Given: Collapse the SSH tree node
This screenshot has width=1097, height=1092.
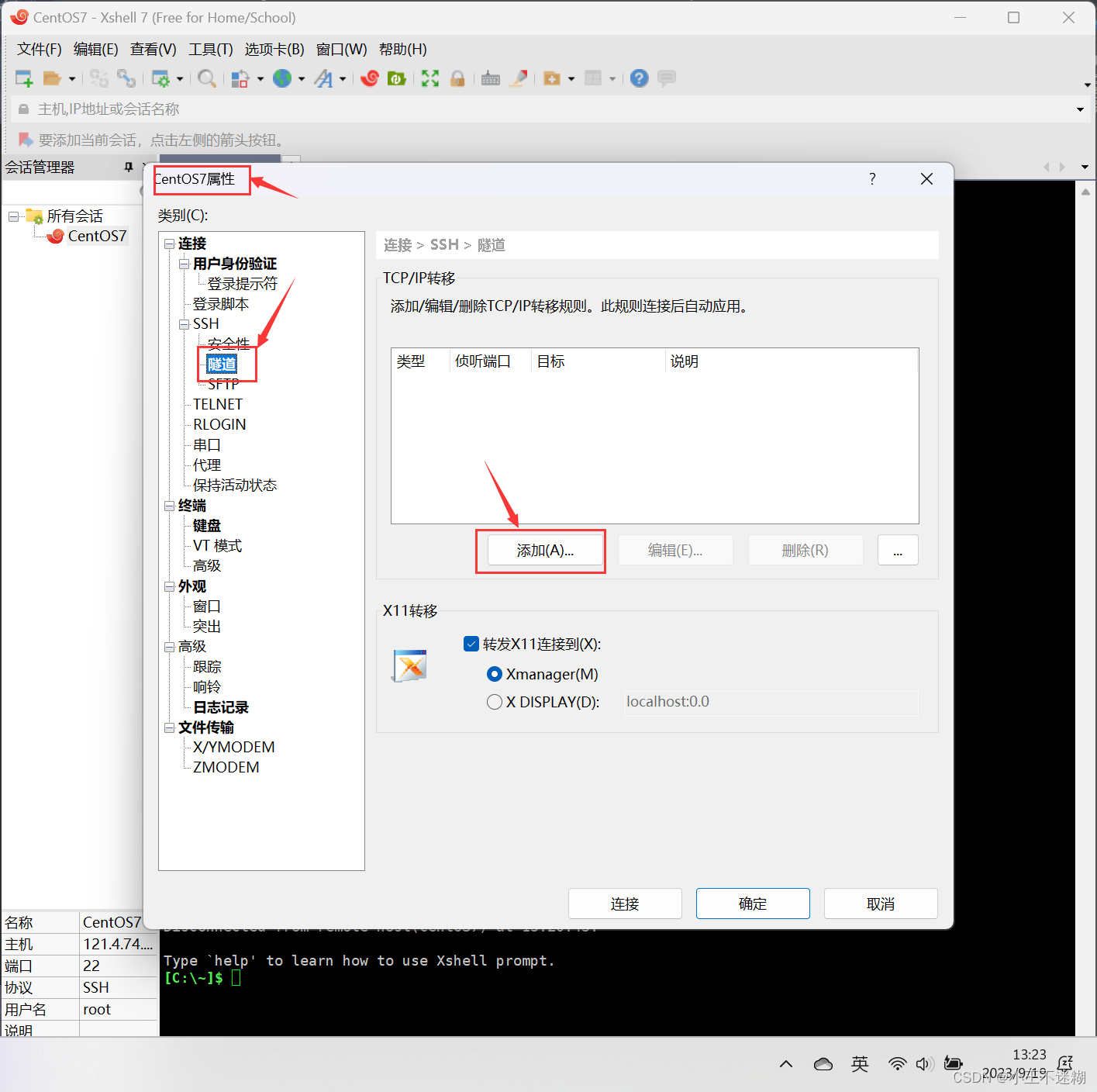Looking at the screenshot, I should (x=184, y=324).
